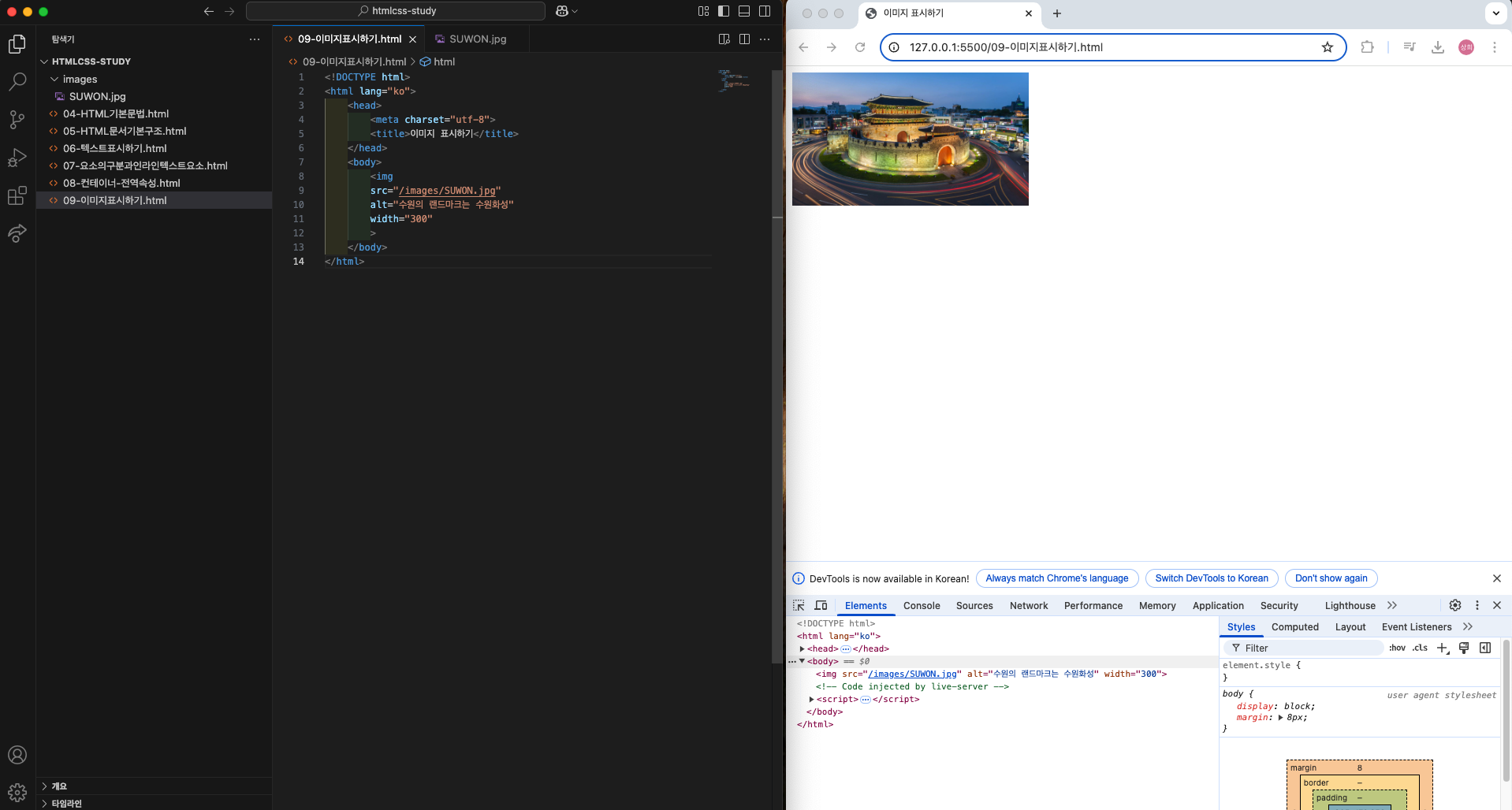Open Chrome Extensions puzzle icon

(1367, 47)
